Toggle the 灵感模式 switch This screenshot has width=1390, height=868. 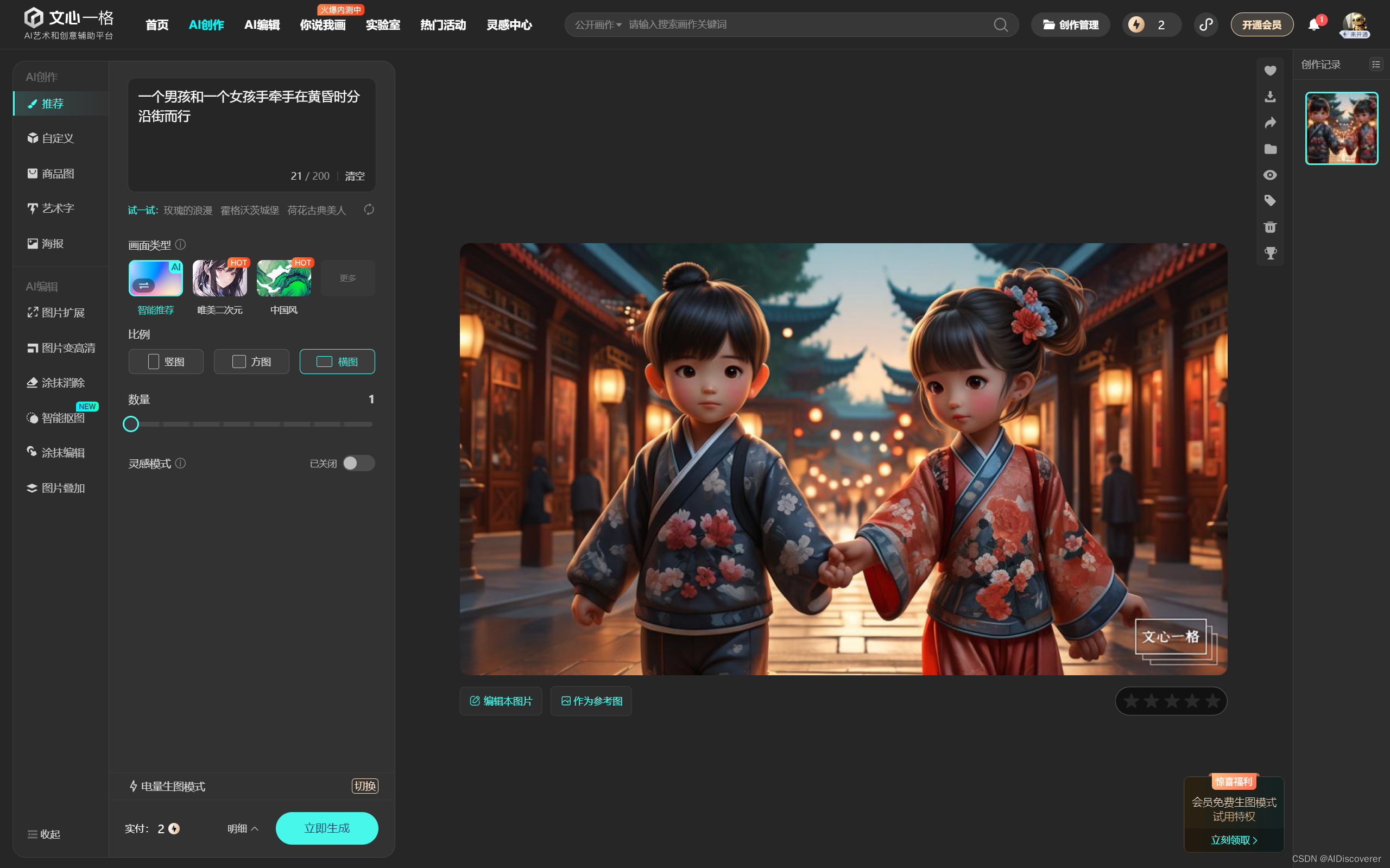[358, 463]
